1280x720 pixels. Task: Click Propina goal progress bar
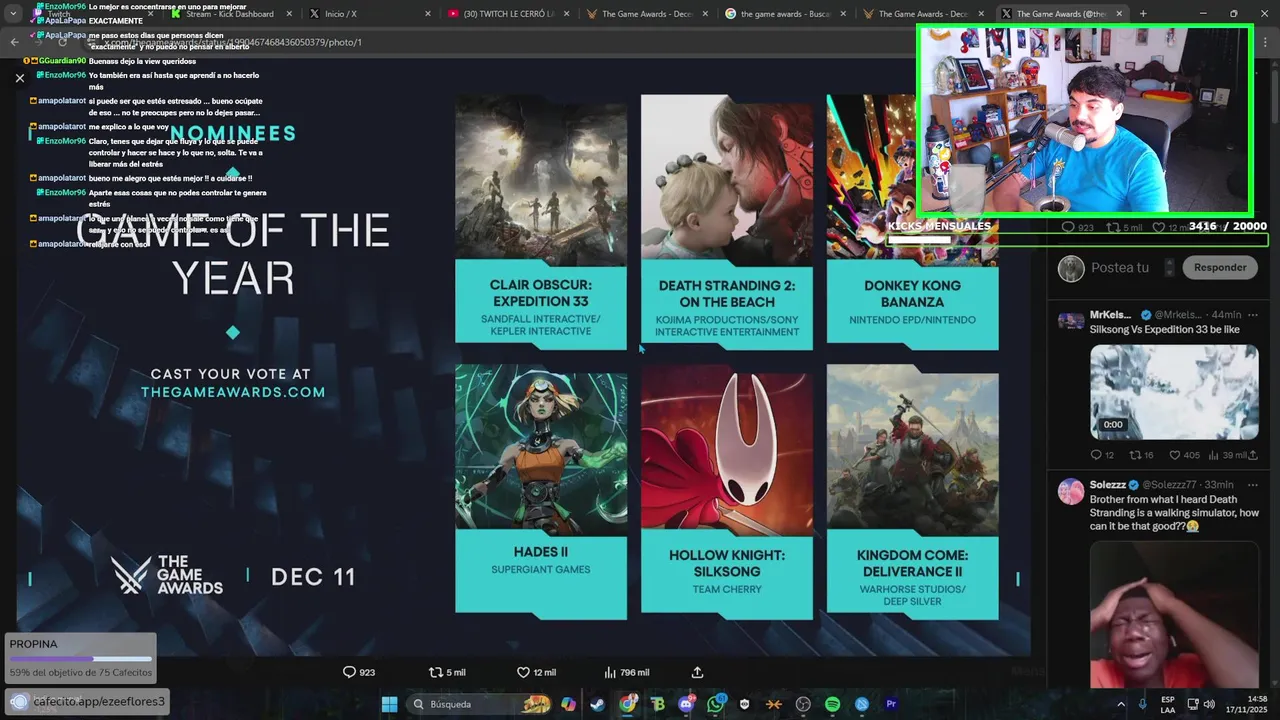pos(80,659)
